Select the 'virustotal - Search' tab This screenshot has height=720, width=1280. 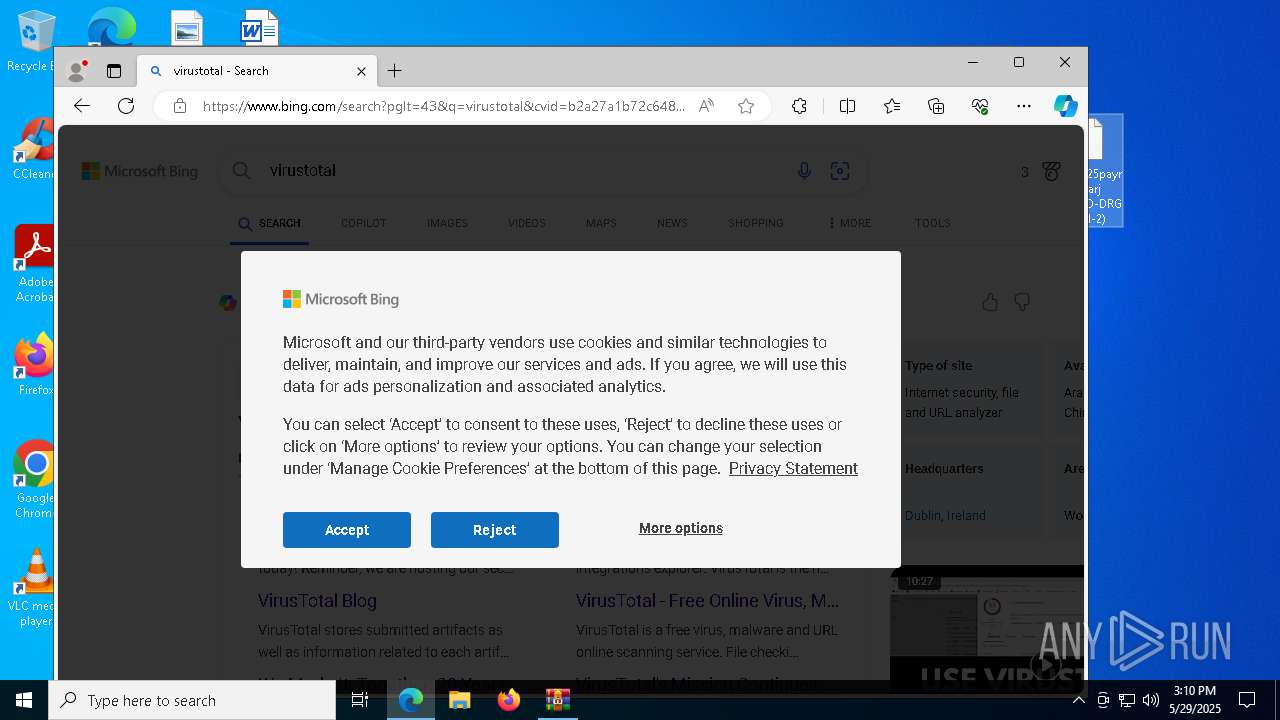click(258, 71)
